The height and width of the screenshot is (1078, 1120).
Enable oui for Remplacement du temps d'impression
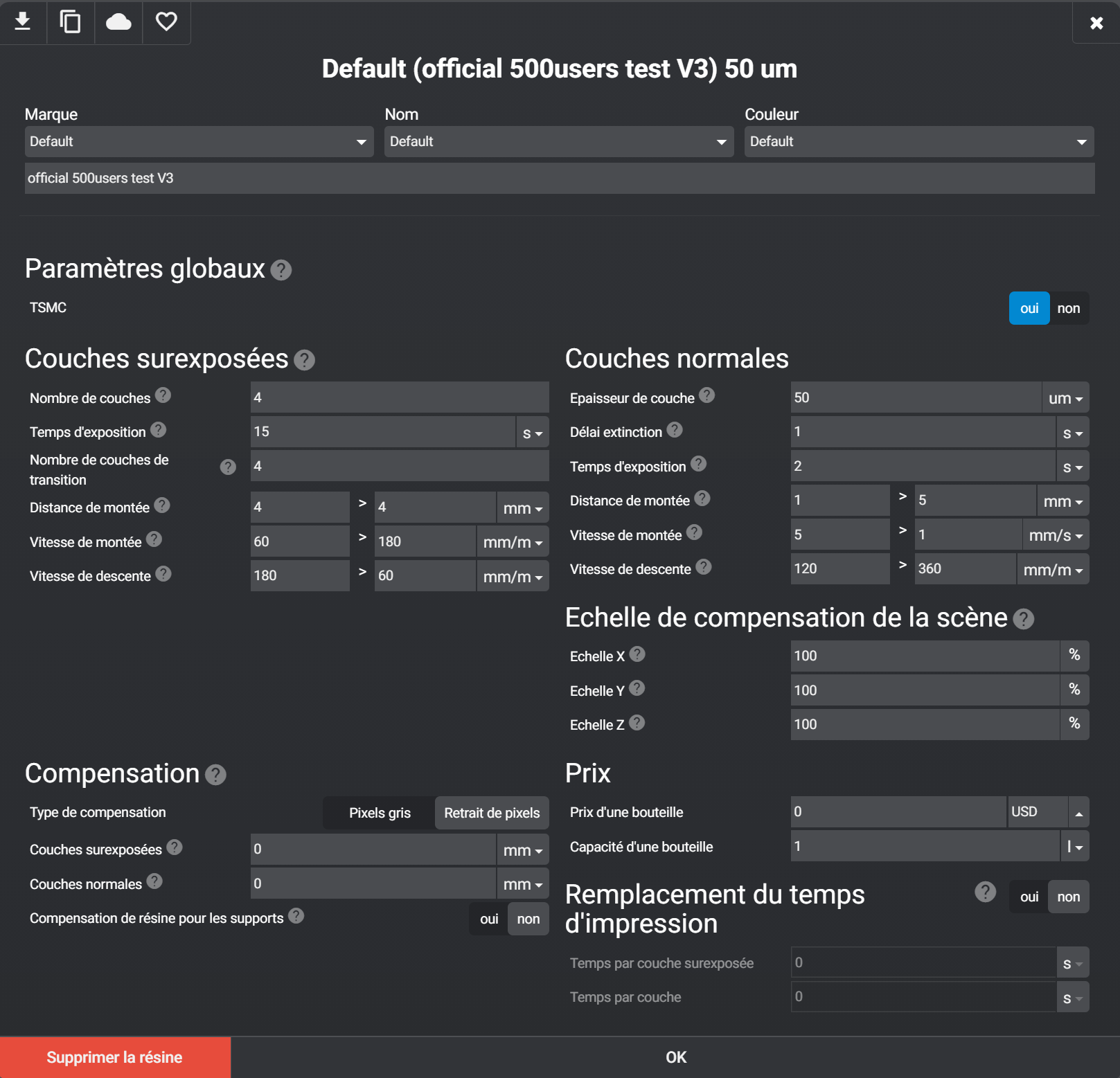coord(1029,897)
